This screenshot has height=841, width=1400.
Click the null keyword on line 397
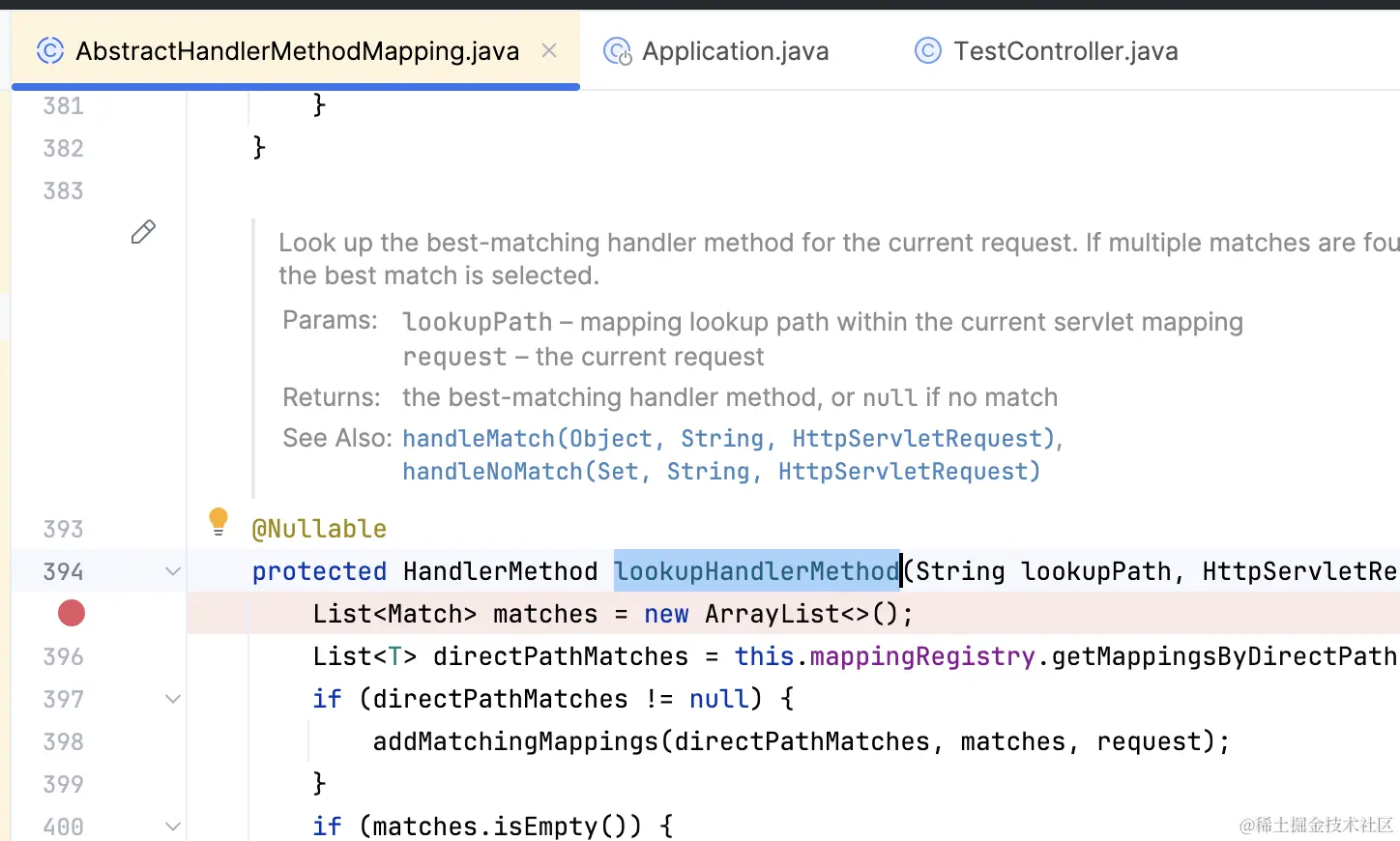(718, 699)
